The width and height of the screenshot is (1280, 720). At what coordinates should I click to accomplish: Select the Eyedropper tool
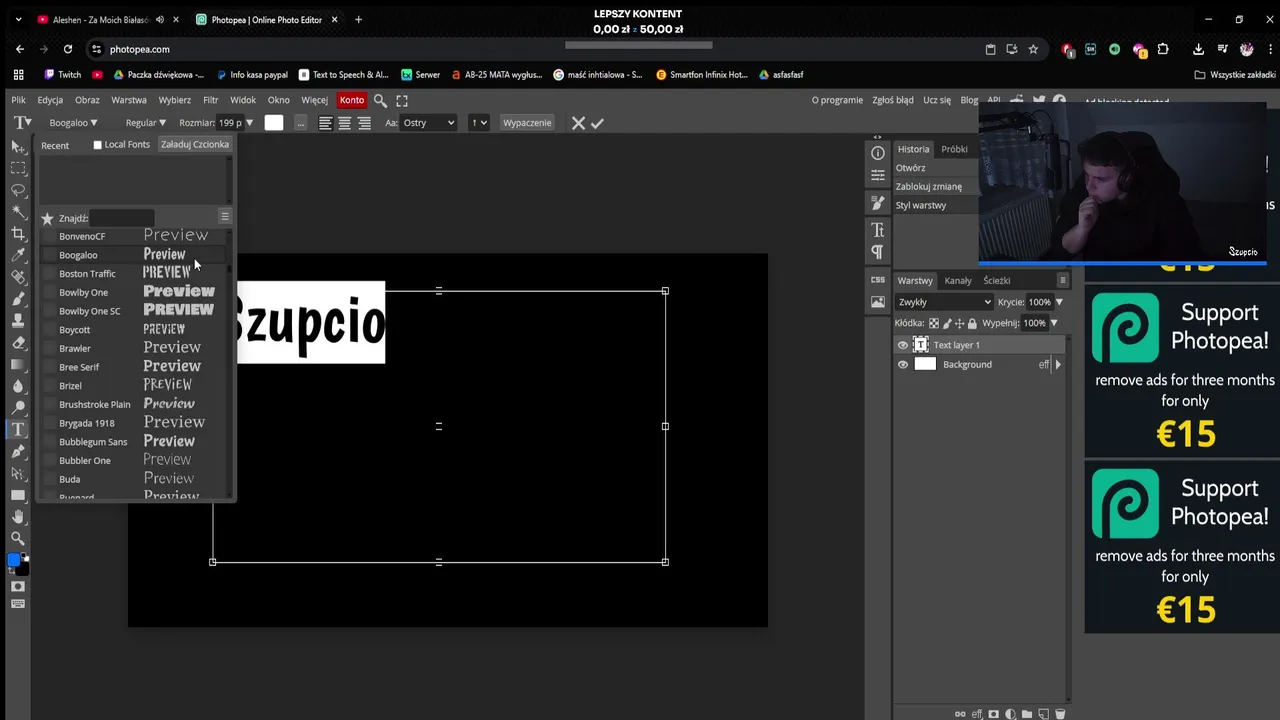[x=18, y=256]
